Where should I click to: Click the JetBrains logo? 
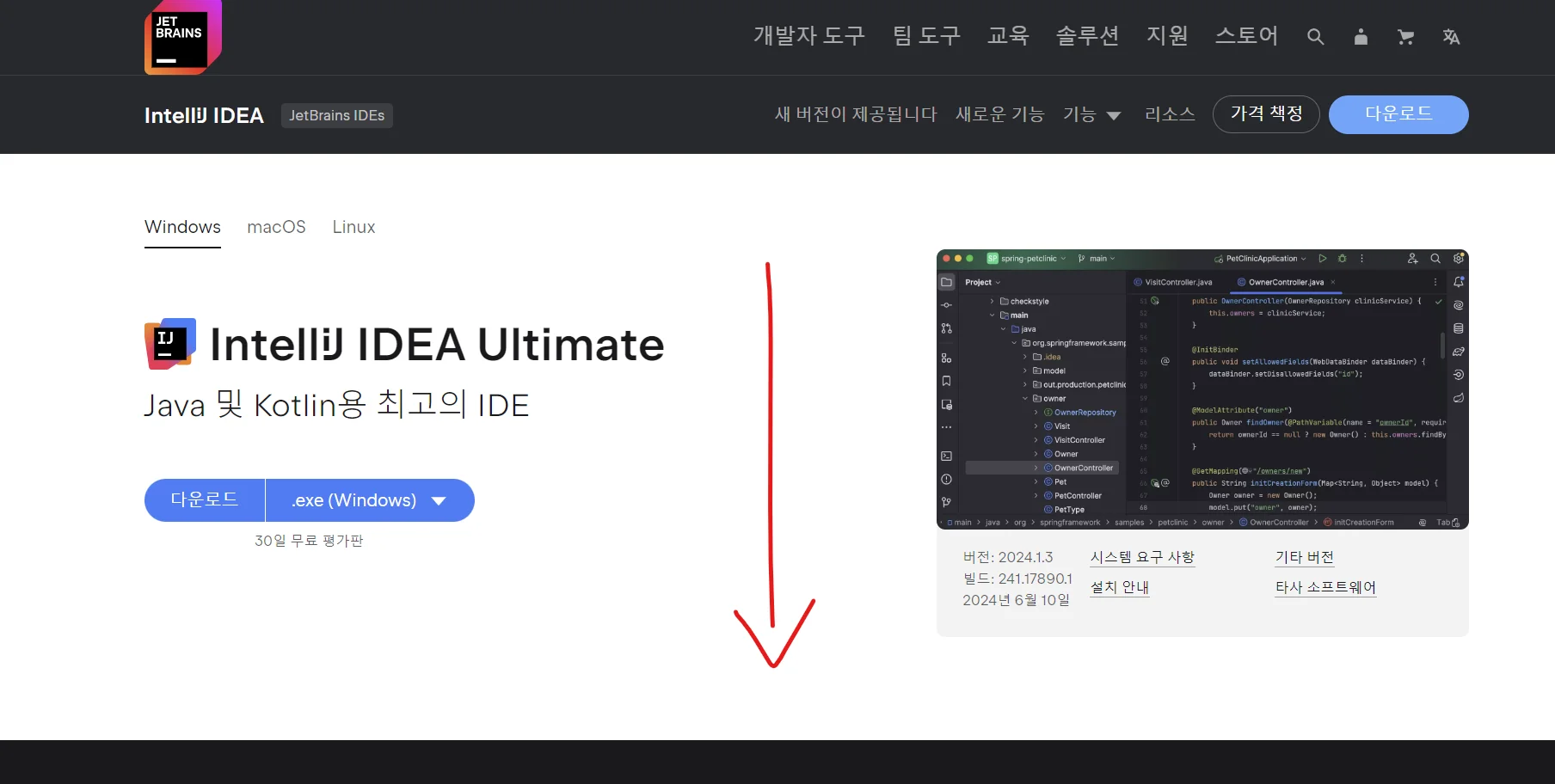point(183,37)
